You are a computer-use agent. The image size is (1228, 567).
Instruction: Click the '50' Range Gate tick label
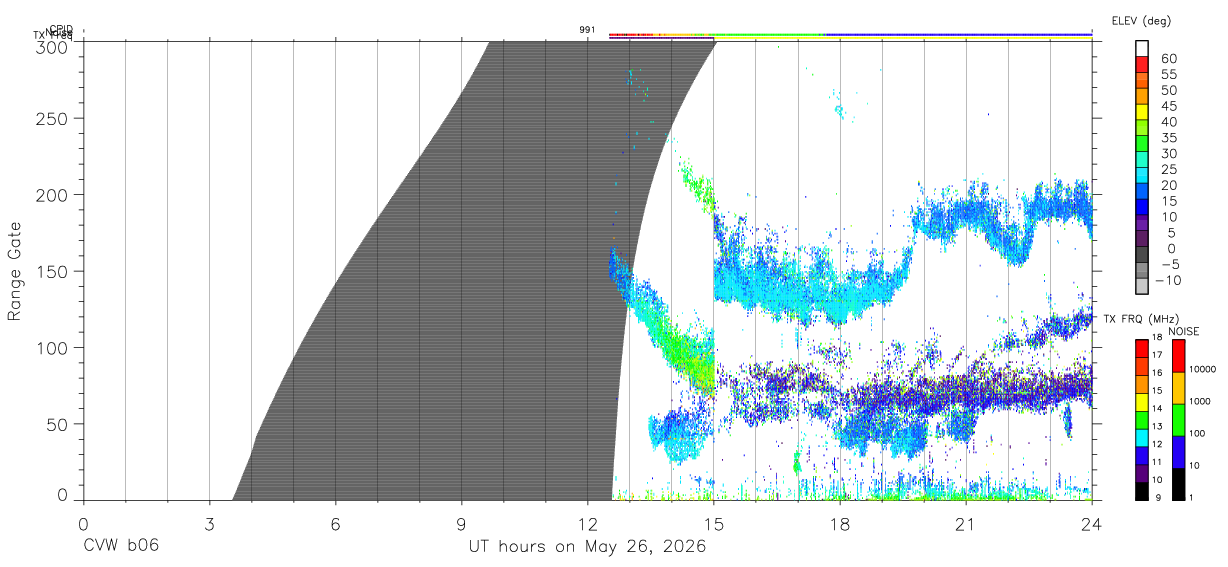[59, 424]
